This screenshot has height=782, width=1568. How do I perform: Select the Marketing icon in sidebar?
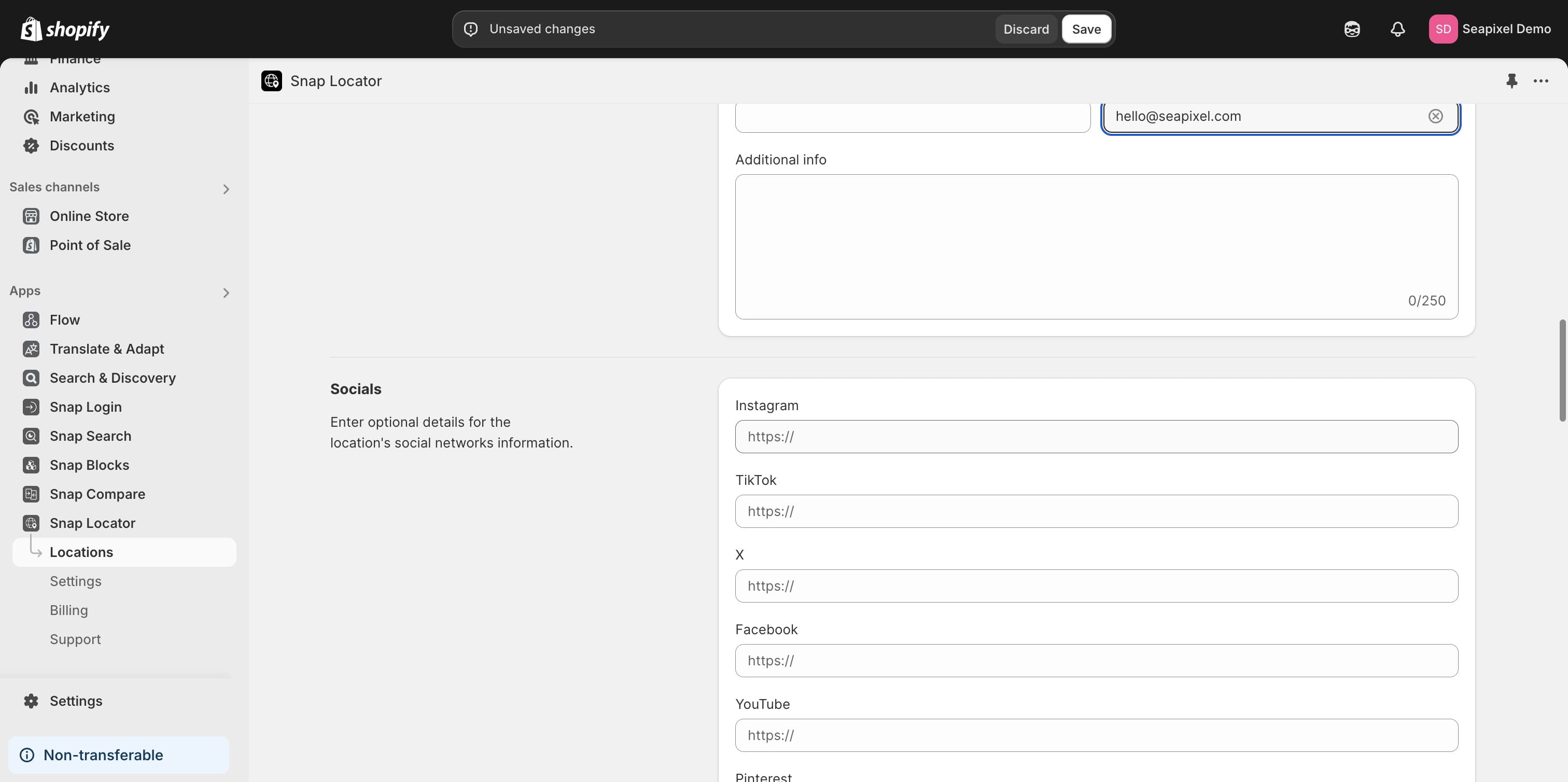pos(32,116)
